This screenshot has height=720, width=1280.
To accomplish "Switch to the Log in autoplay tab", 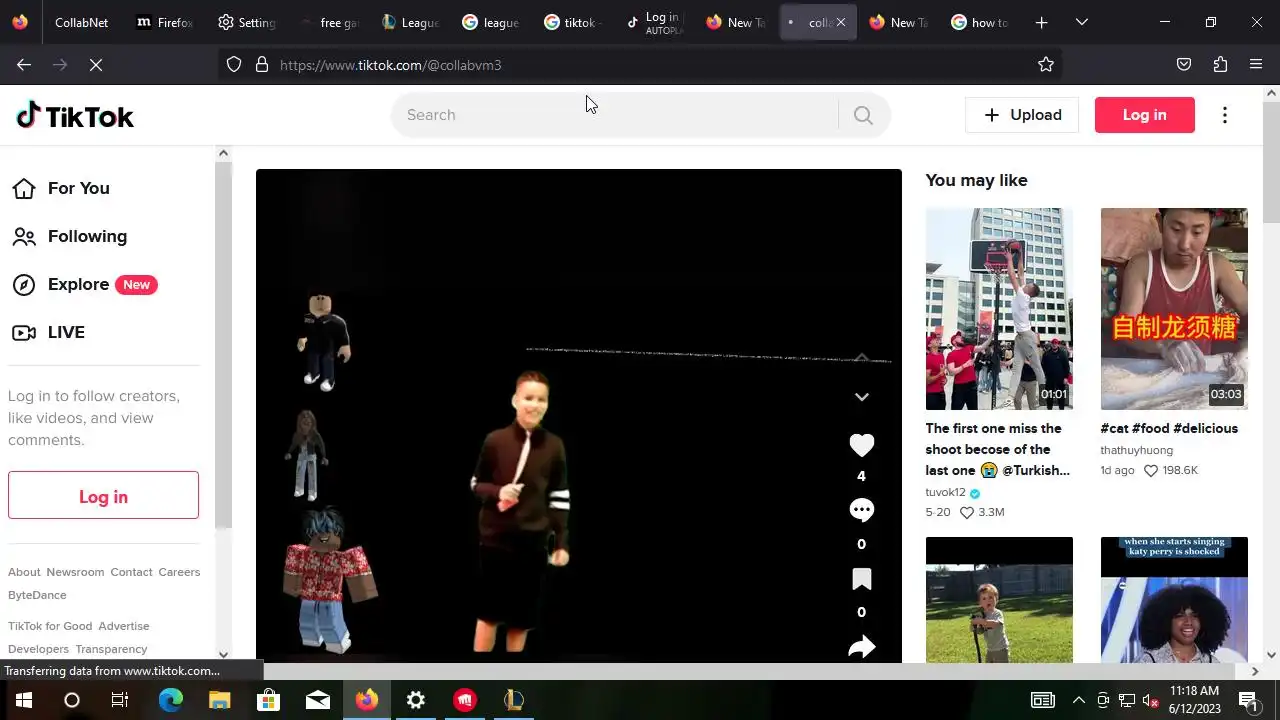I will (x=655, y=22).
